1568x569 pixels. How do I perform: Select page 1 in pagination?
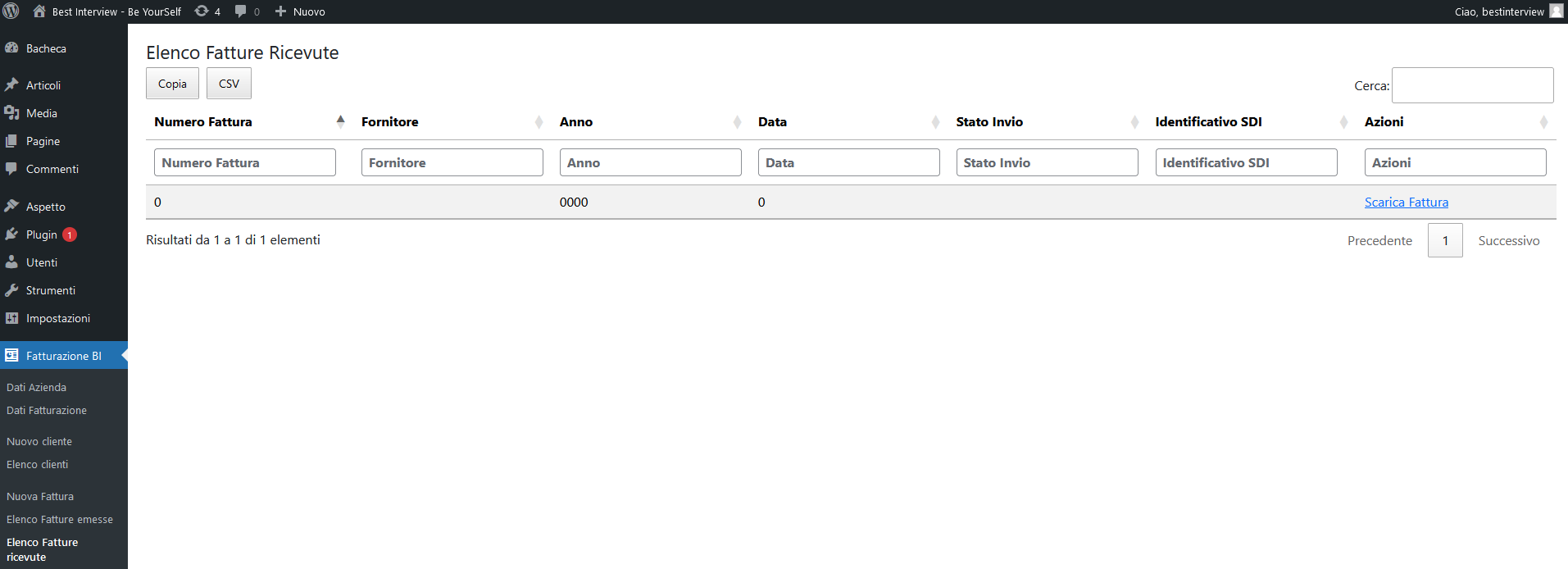tap(1444, 241)
